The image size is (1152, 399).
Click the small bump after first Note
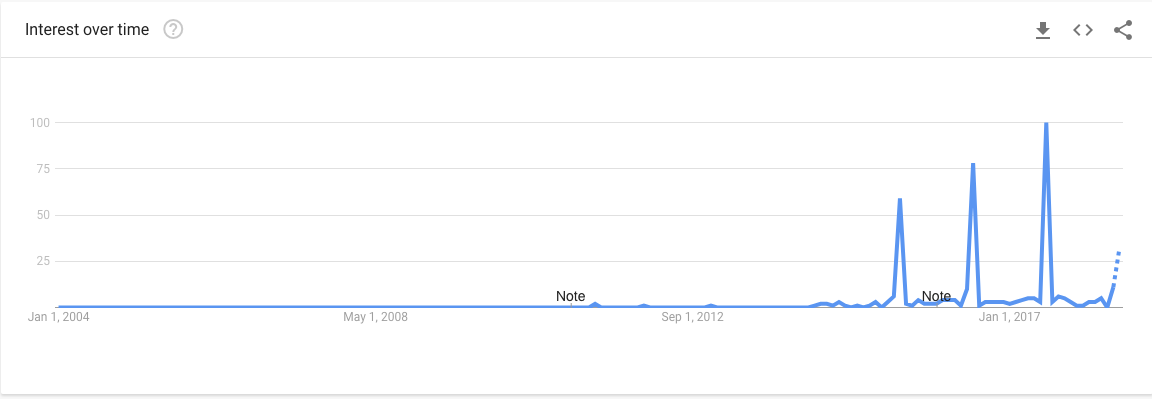tap(595, 304)
